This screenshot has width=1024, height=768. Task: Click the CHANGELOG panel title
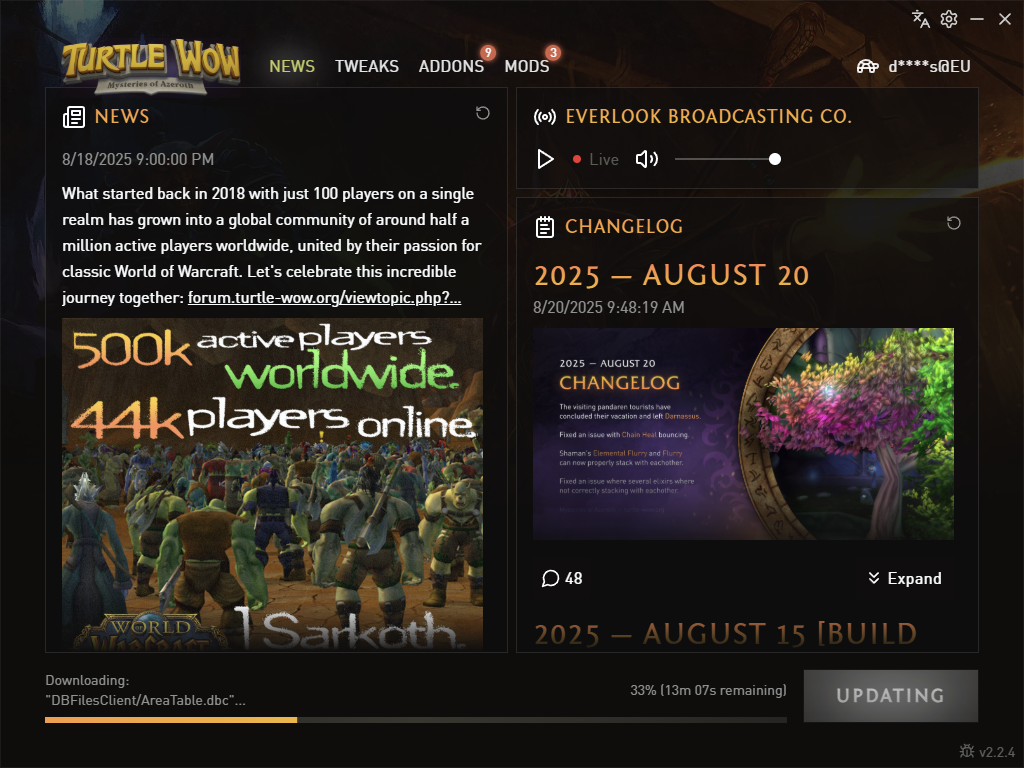click(624, 227)
